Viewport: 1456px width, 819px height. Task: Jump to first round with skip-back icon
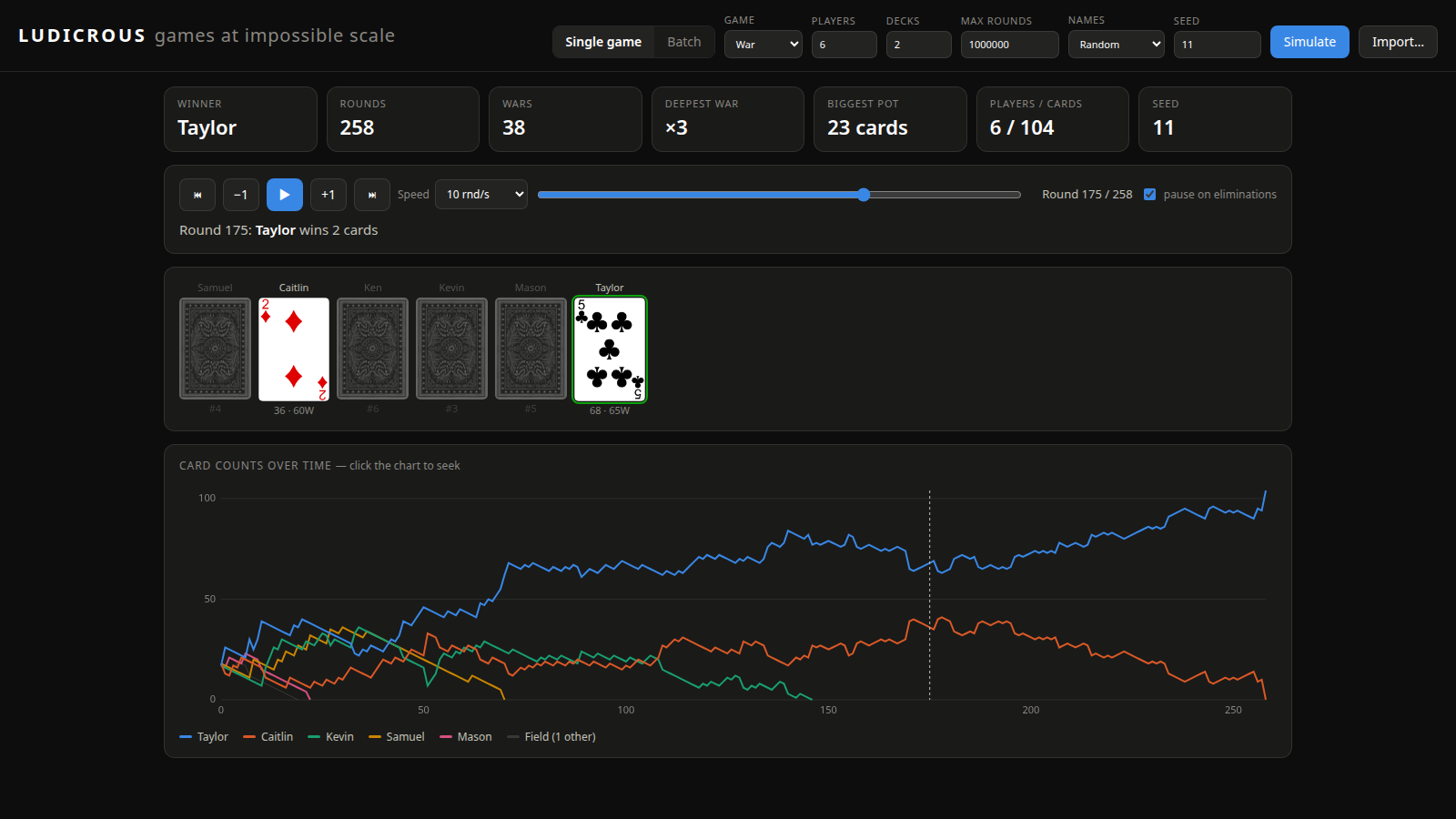click(197, 195)
